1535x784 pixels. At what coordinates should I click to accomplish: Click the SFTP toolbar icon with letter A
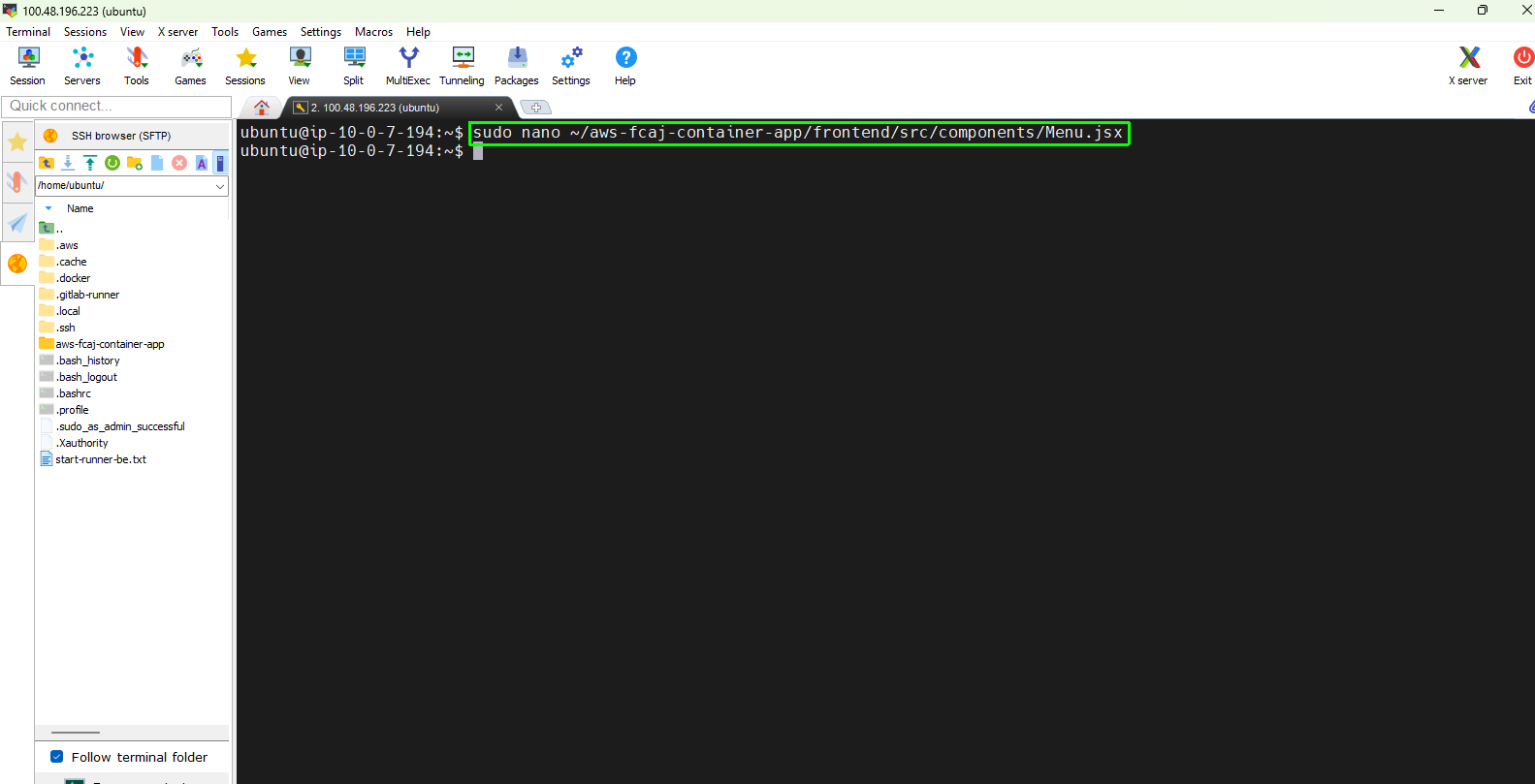[x=202, y=163]
